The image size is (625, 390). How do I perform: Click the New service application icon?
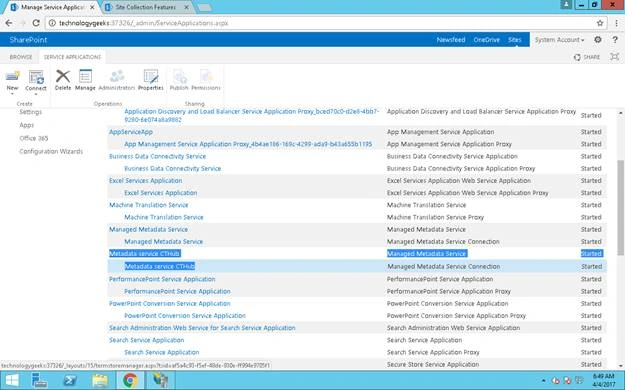12,77
